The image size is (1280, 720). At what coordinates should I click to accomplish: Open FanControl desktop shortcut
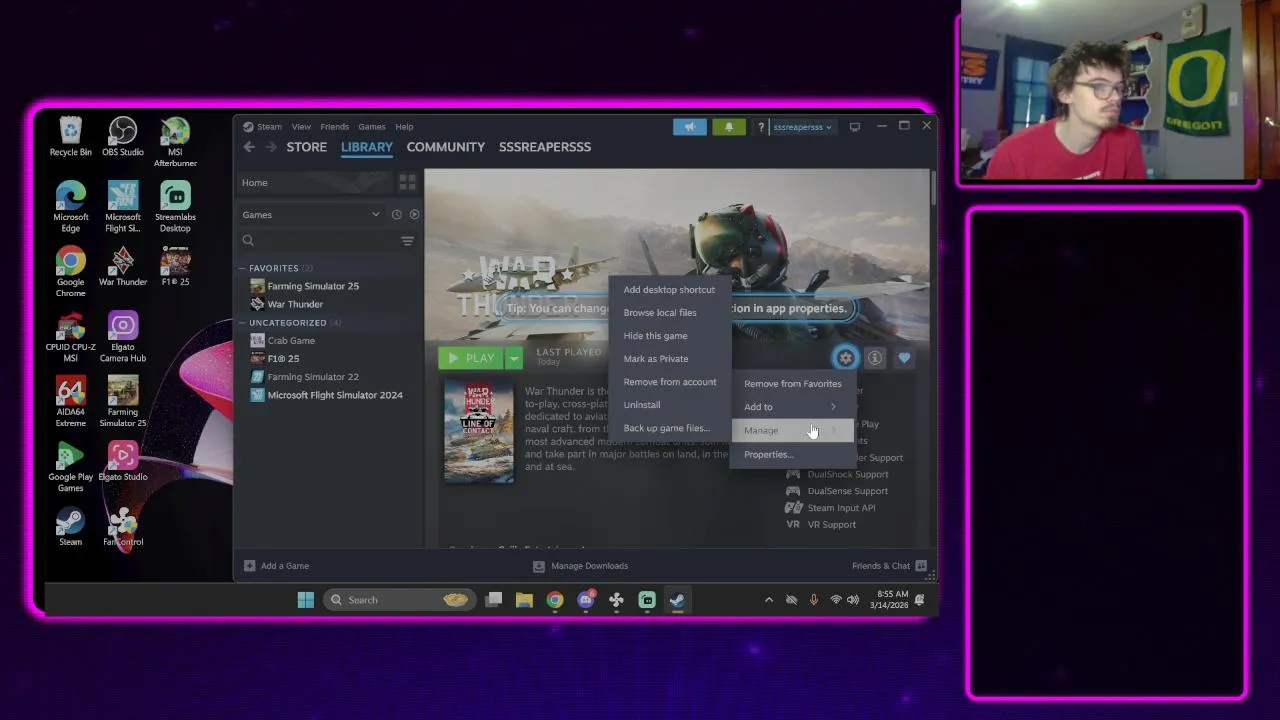click(123, 526)
